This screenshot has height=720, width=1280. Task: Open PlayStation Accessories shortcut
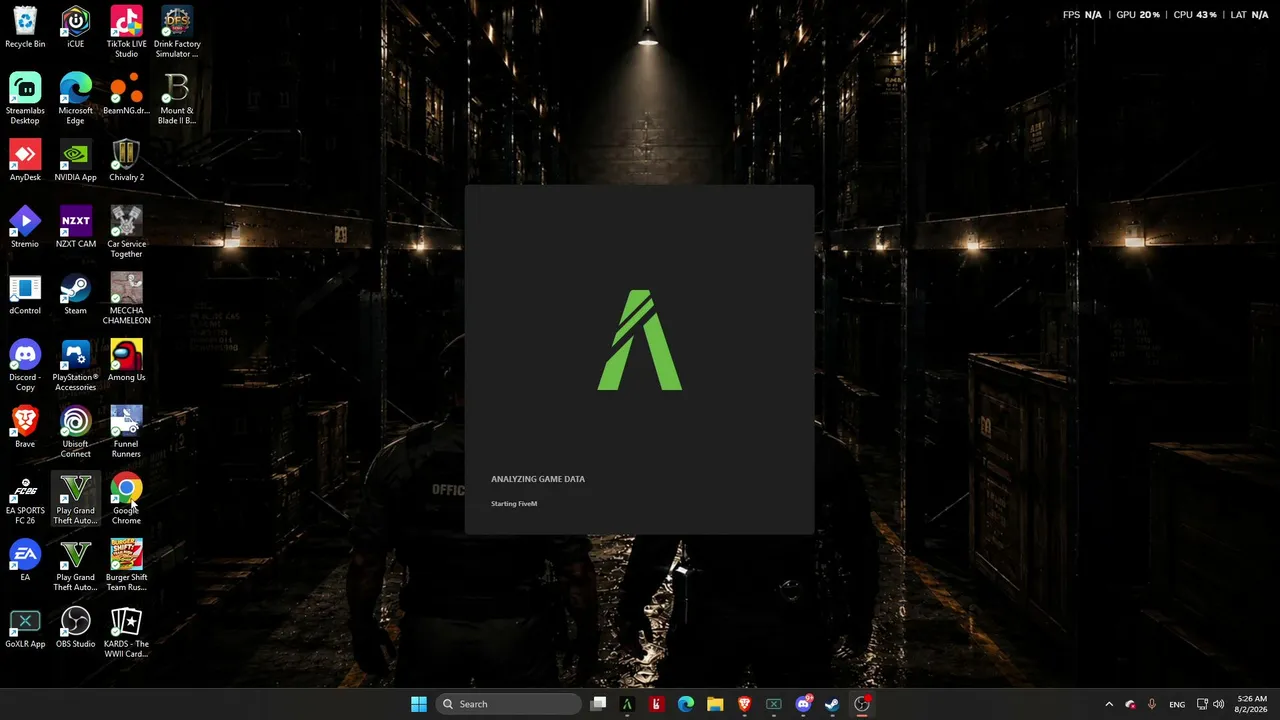(76, 366)
